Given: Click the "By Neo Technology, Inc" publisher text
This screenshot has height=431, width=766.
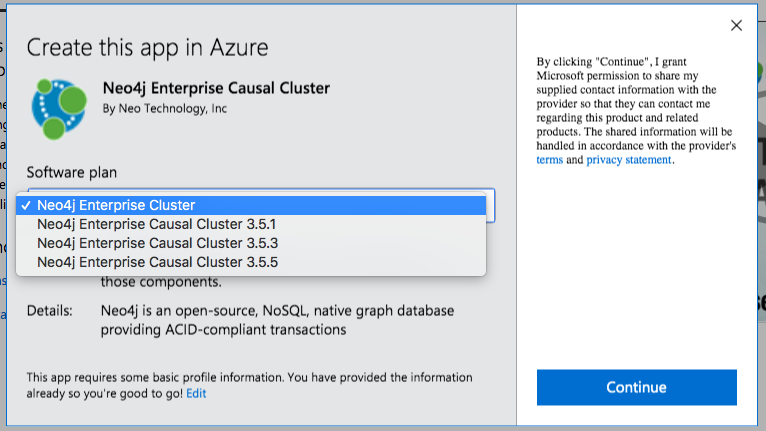Looking at the screenshot, I should point(157,109).
